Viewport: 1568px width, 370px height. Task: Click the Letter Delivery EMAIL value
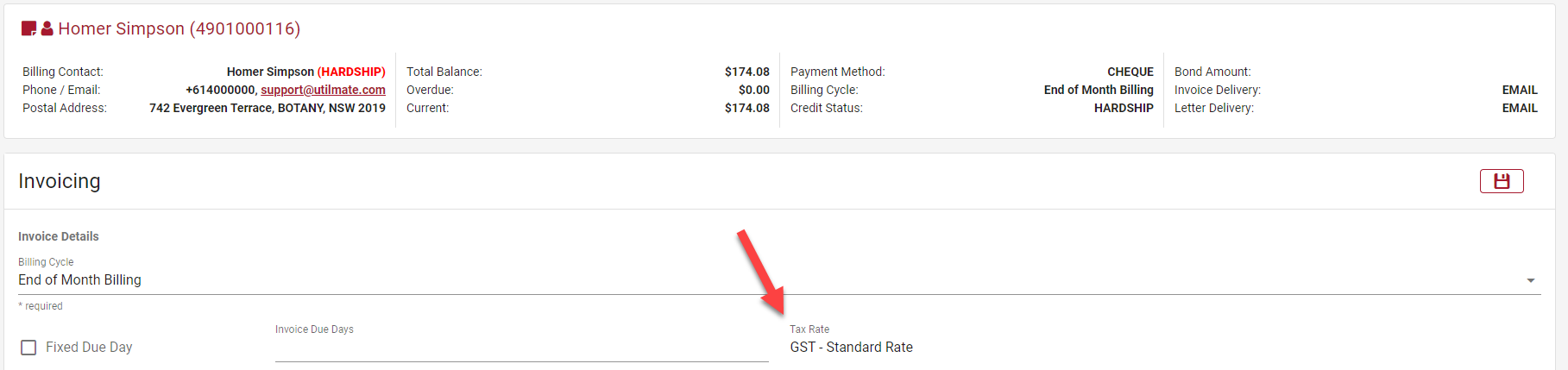tap(1519, 108)
